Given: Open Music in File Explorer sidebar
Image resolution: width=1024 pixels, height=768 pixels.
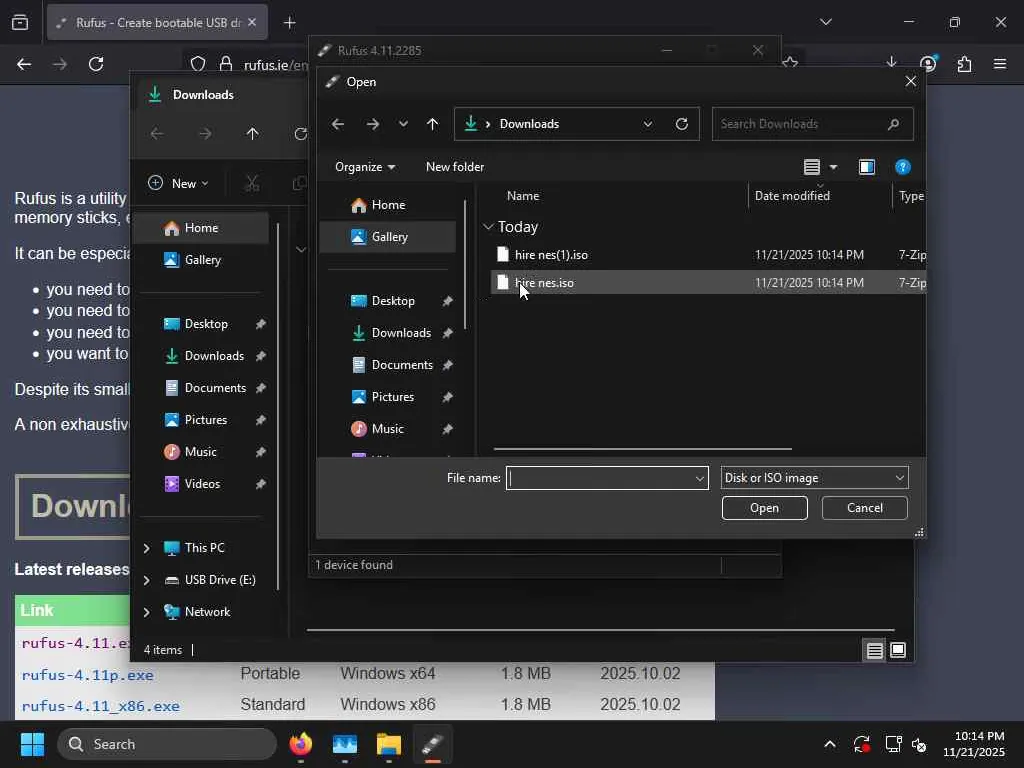Looking at the screenshot, I should (200, 452).
